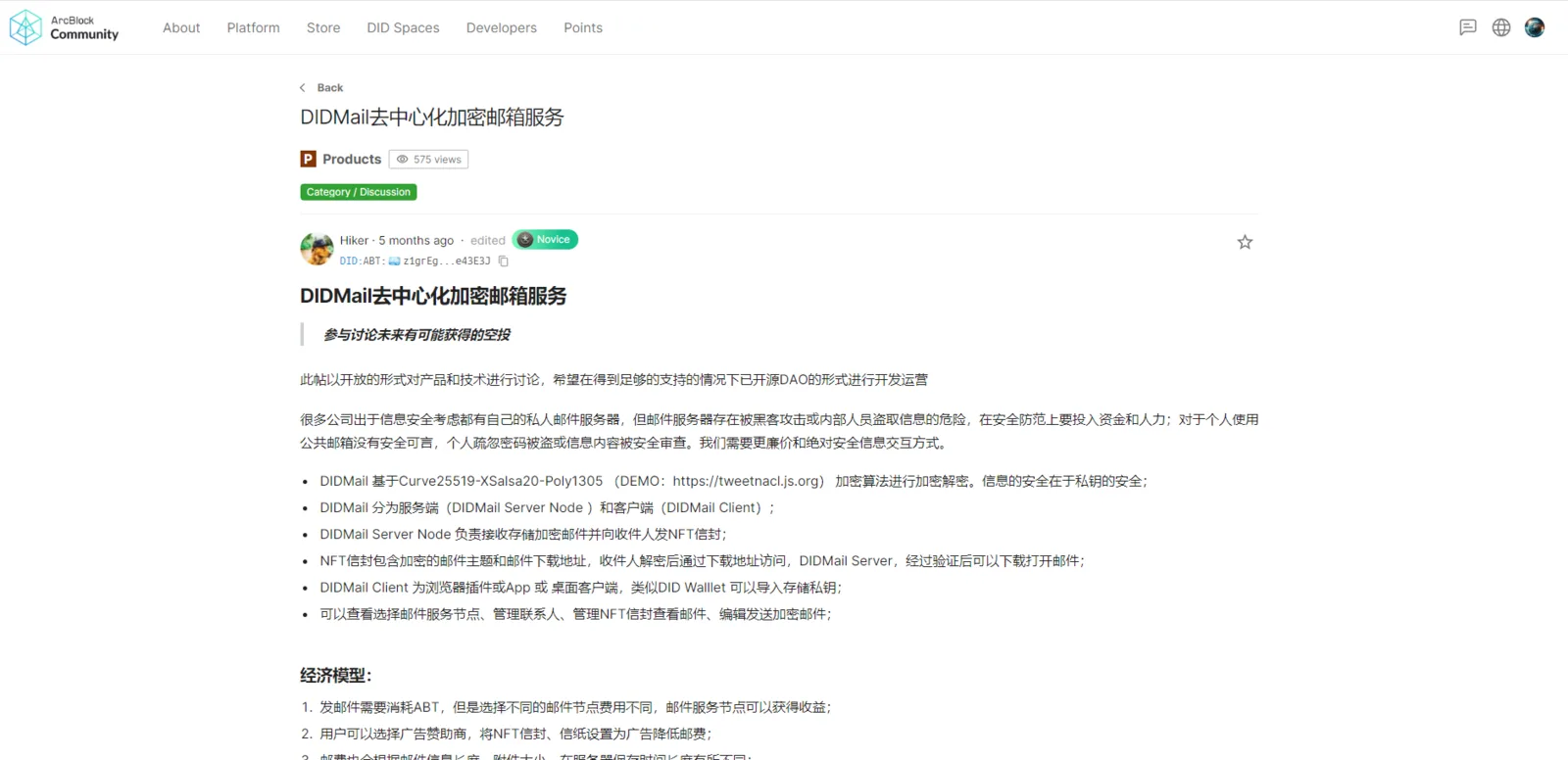Open the language globe selector

click(1501, 27)
